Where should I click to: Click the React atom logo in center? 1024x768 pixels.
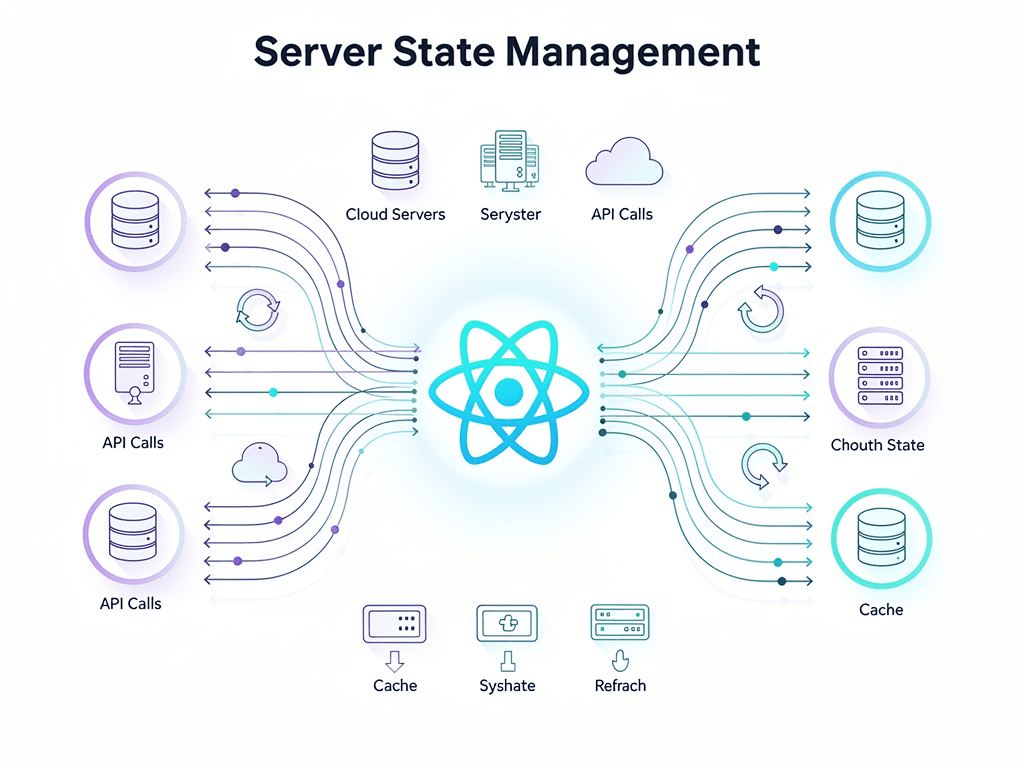509,392
